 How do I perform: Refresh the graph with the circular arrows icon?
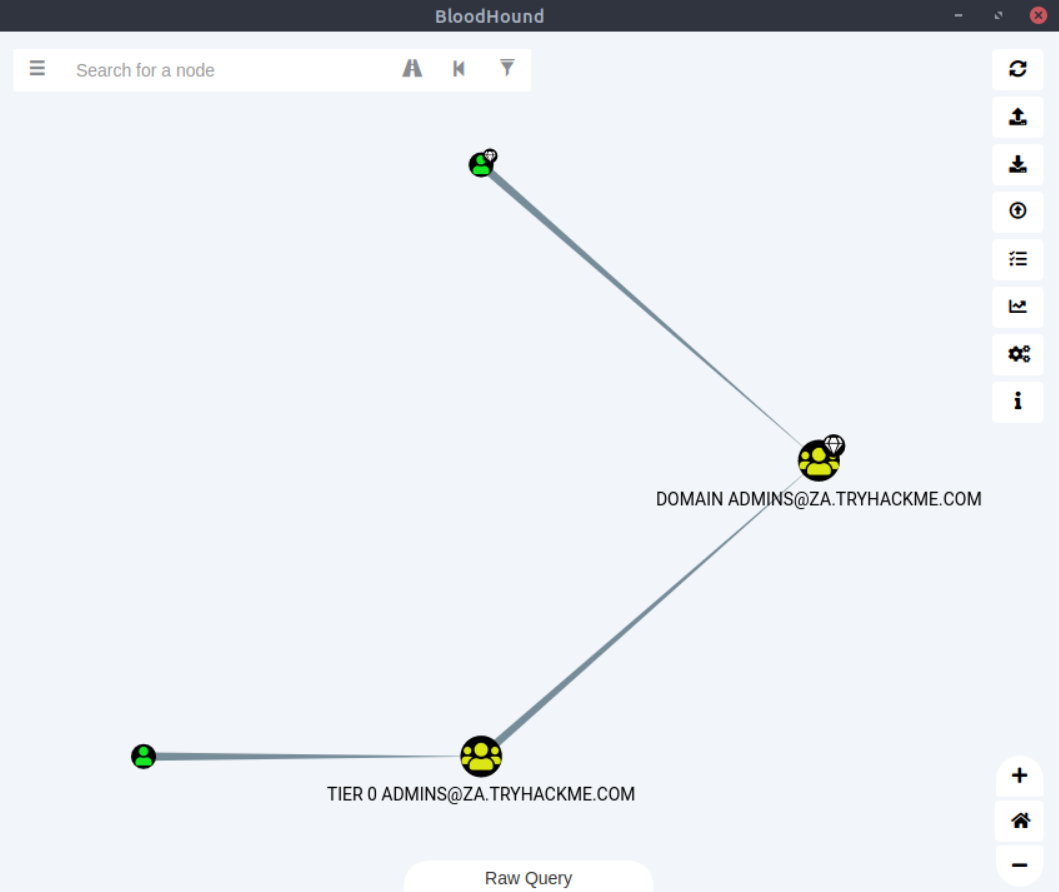(1018, 69)
